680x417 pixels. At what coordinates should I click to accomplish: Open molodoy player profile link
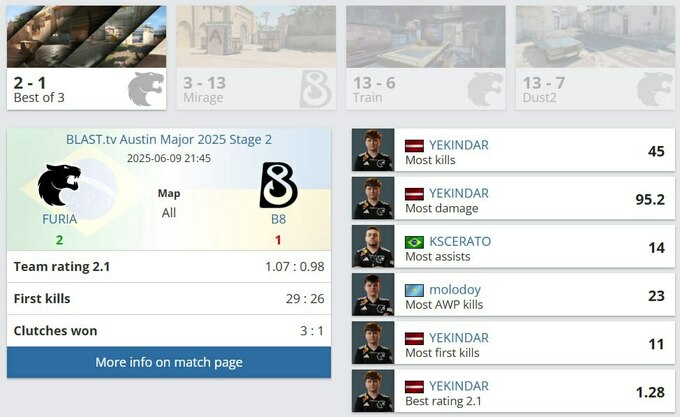(x=455, y=290)
